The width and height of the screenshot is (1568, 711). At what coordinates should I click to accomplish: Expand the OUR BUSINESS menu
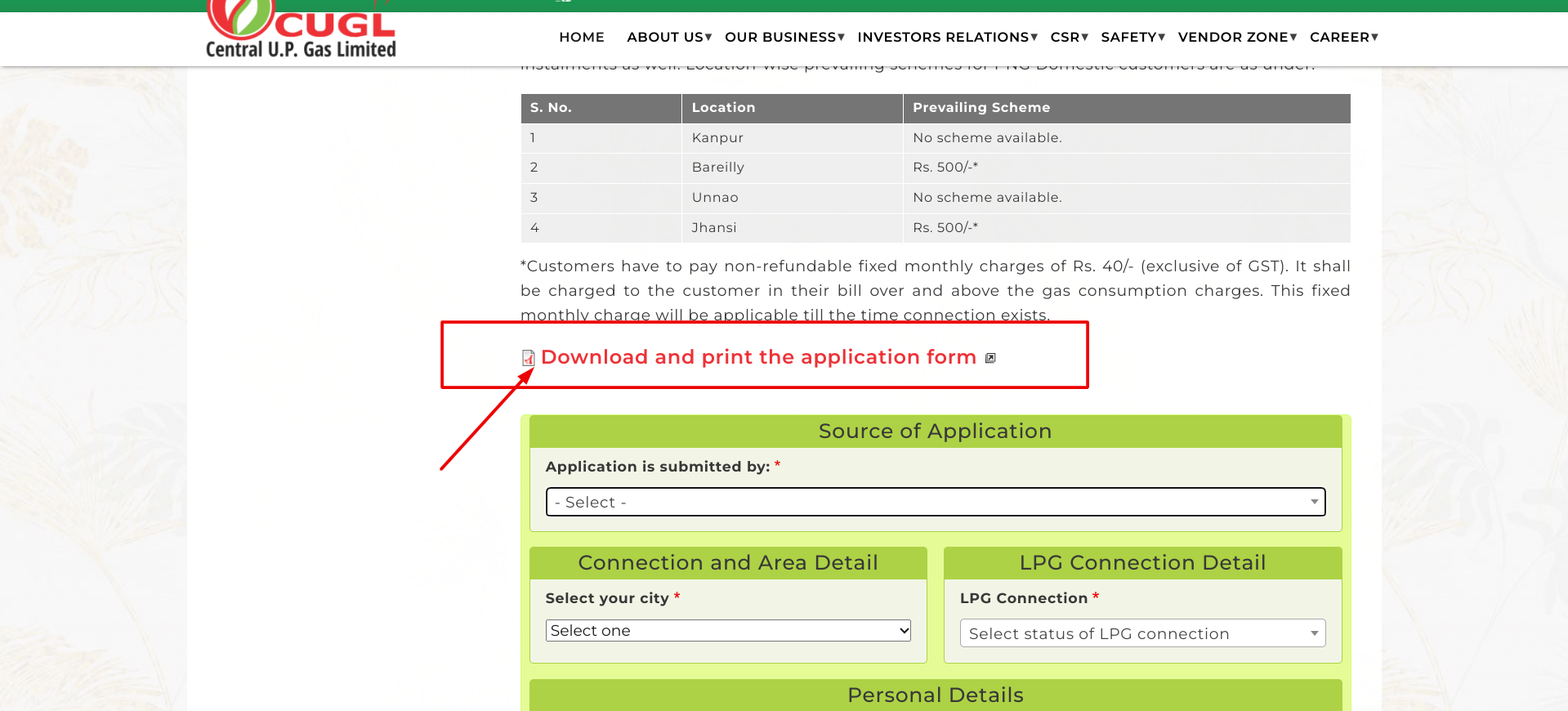784,37
